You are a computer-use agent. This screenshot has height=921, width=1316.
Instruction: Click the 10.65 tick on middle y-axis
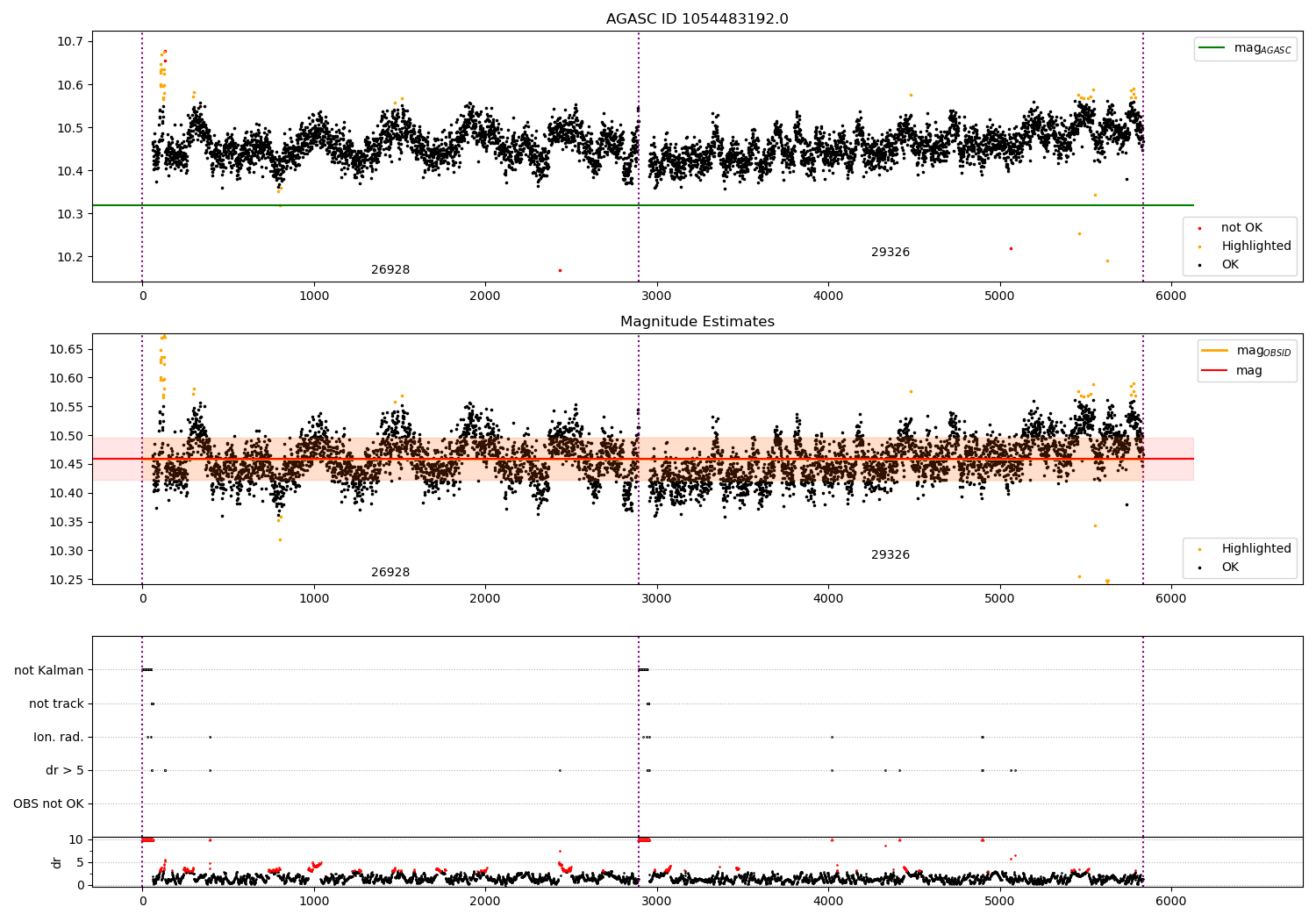pyautogui.click(x=66, y=350)
